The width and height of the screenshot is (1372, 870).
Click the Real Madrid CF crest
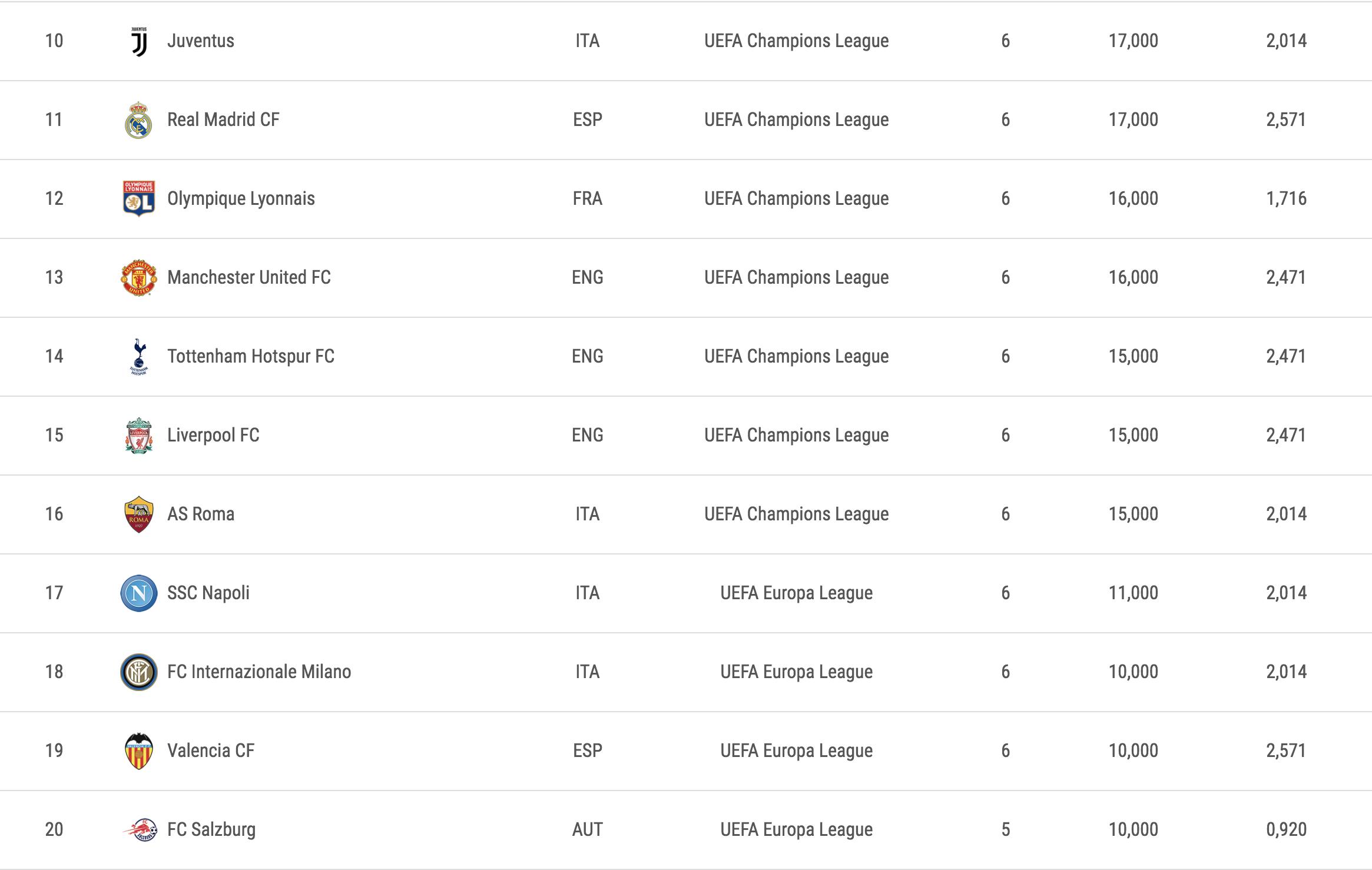pyautogui.click(x=138, y=120)
